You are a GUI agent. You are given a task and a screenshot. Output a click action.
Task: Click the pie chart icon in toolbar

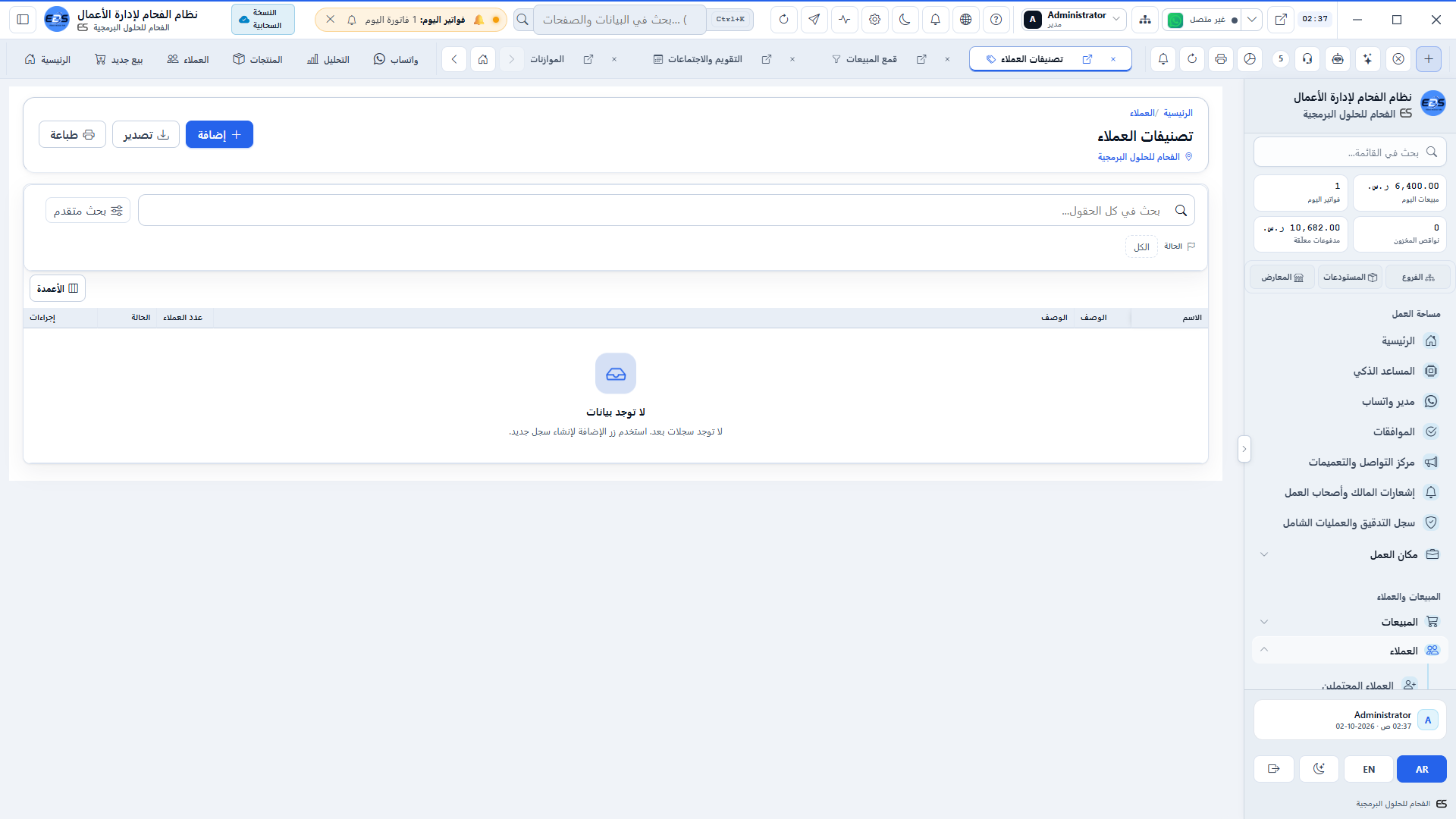tap(1250, 59)
